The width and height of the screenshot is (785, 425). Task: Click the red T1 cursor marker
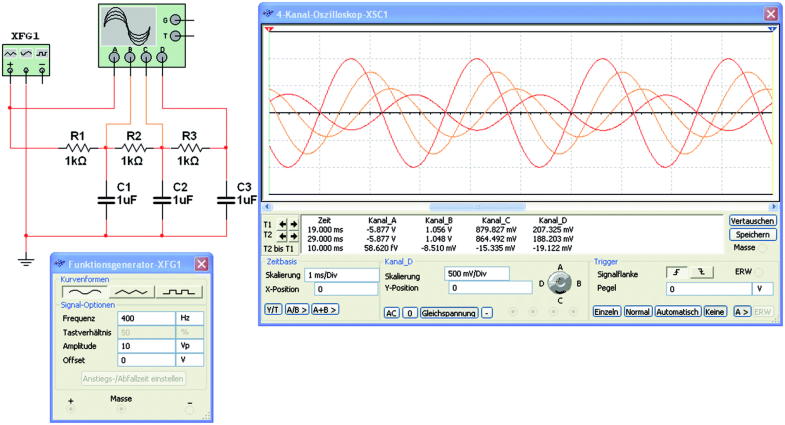click(x=269, y=30)
